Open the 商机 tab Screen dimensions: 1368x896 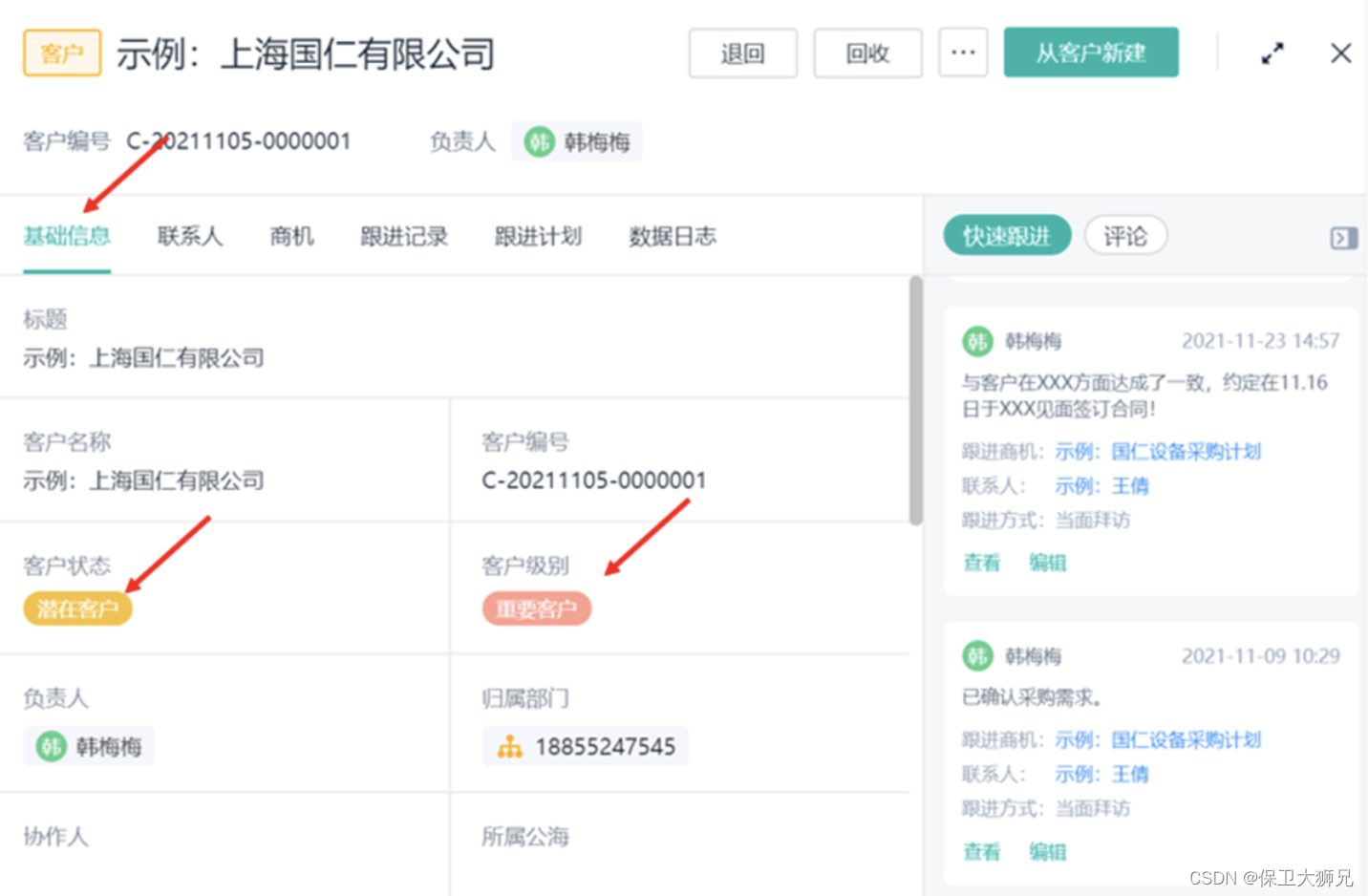click(x=291, y=236)
